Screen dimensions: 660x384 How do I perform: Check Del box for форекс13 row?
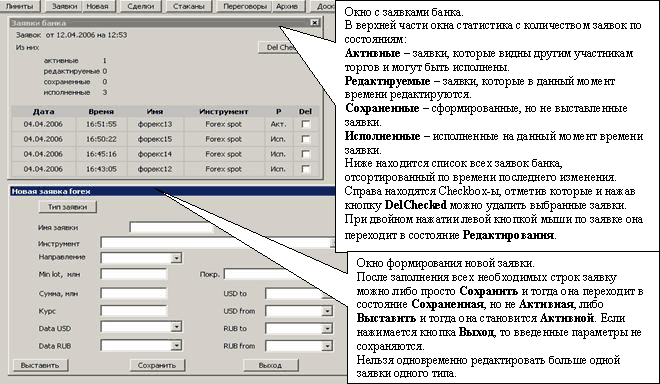click(306, 124)
